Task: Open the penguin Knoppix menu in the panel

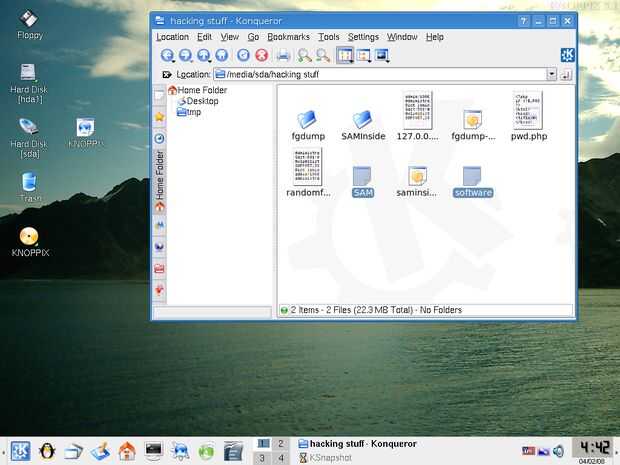Action: (47, 451)
